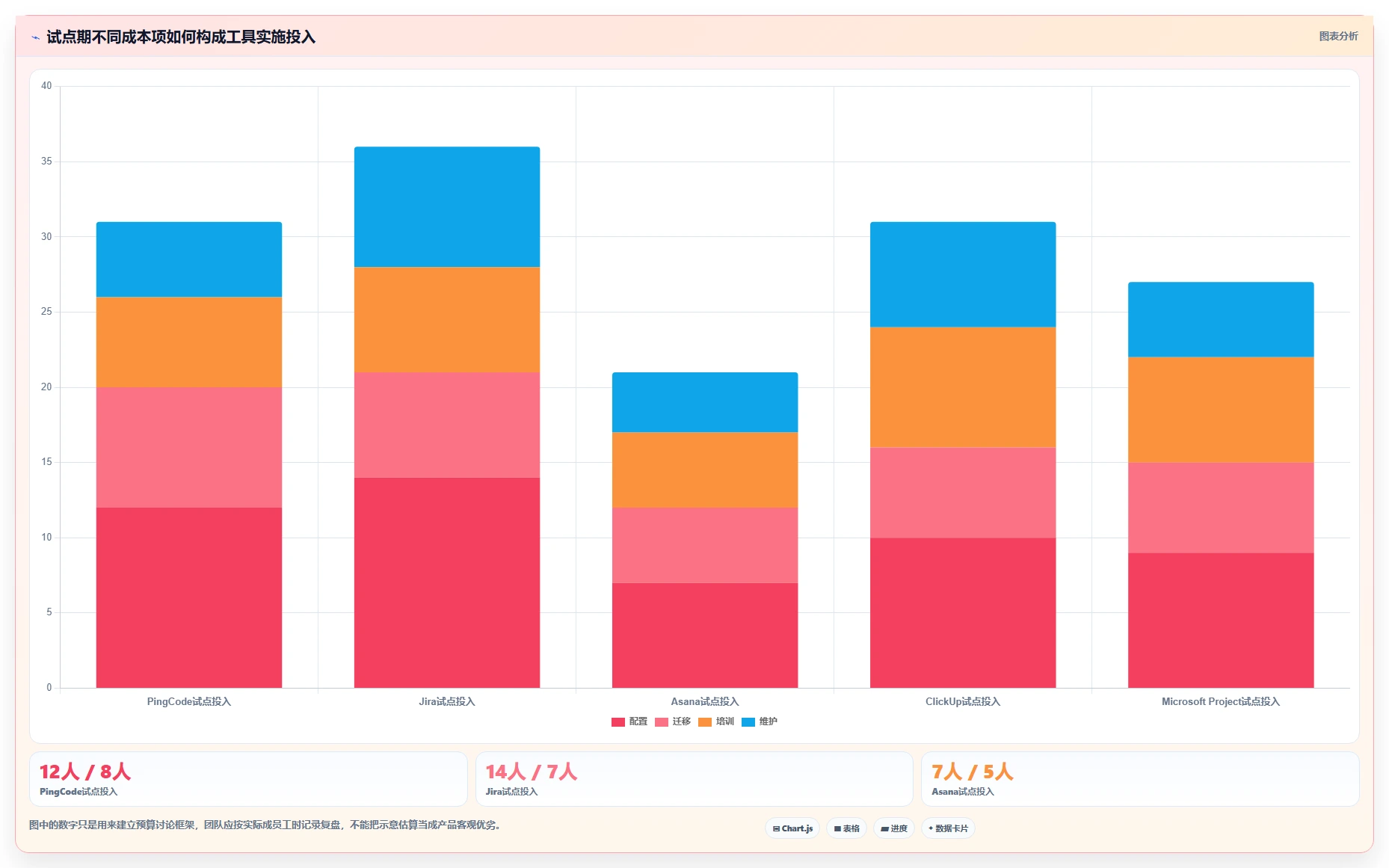Click the y-axis tick label 20

pos(46,387)
